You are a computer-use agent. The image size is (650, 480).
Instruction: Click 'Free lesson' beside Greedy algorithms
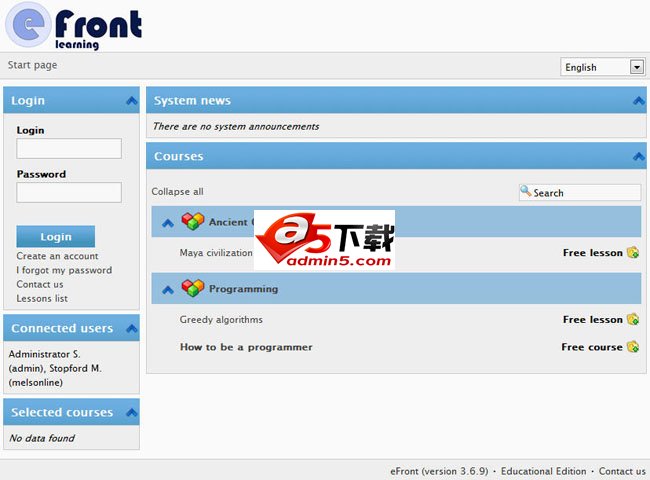[x=593, y=320]
